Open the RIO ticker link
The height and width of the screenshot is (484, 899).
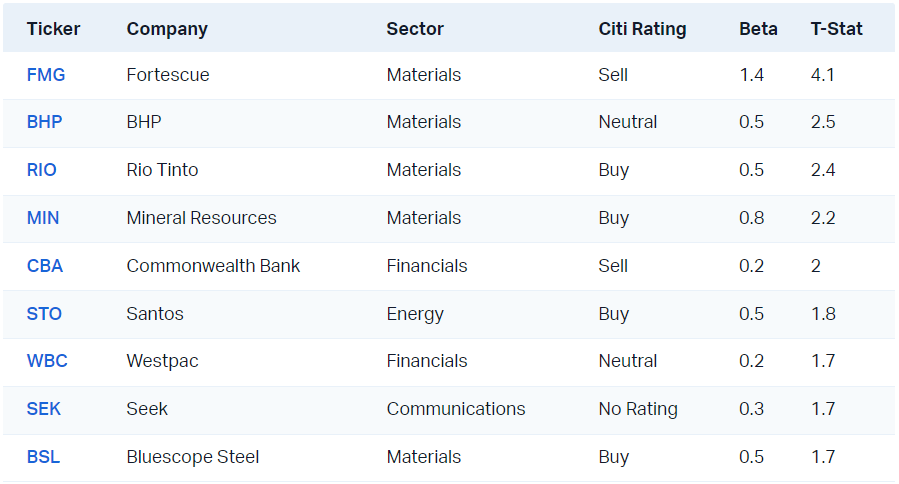[42, 170]
